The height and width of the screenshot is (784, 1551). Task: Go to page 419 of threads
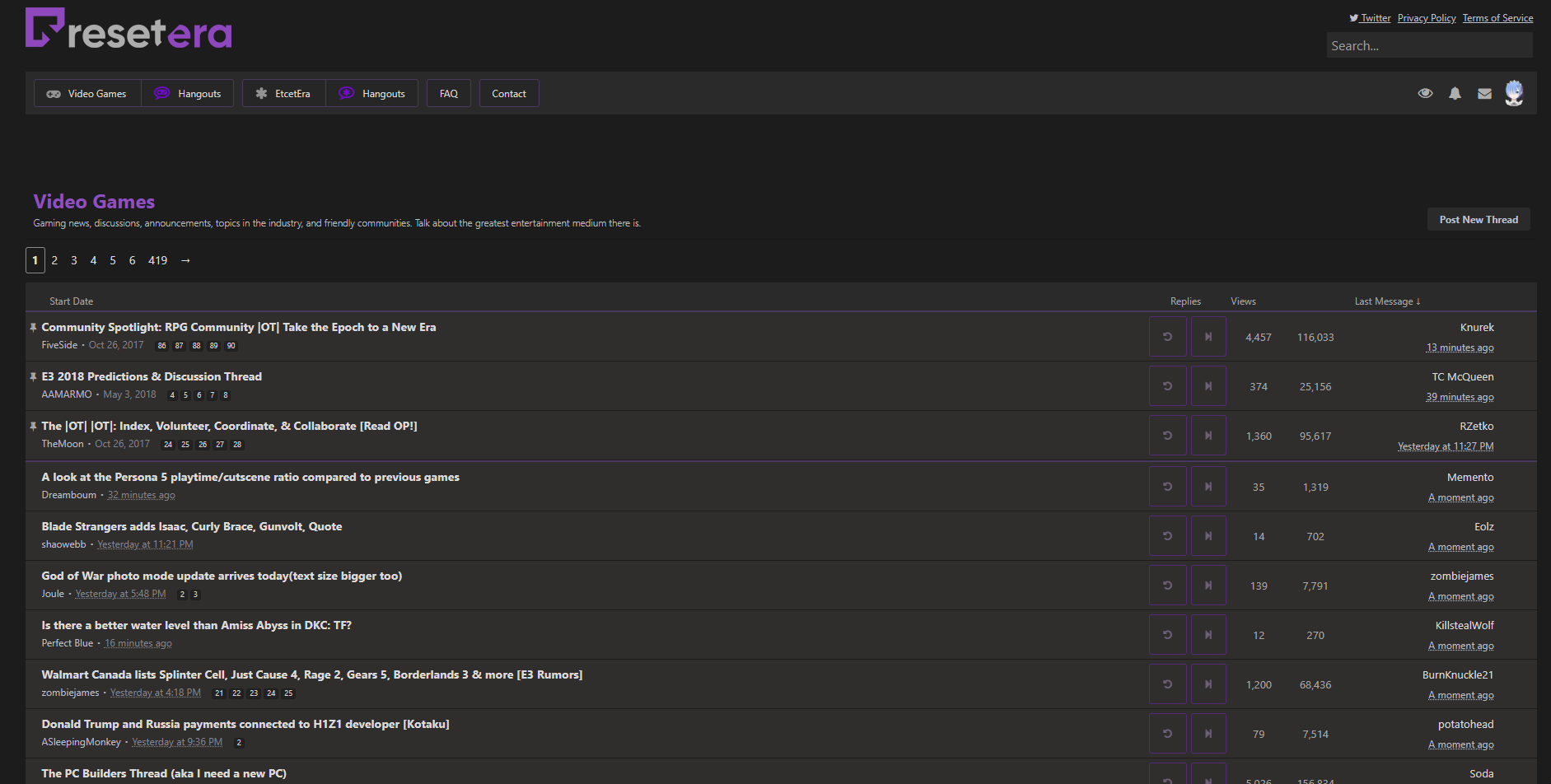click(x=158, y=260)
